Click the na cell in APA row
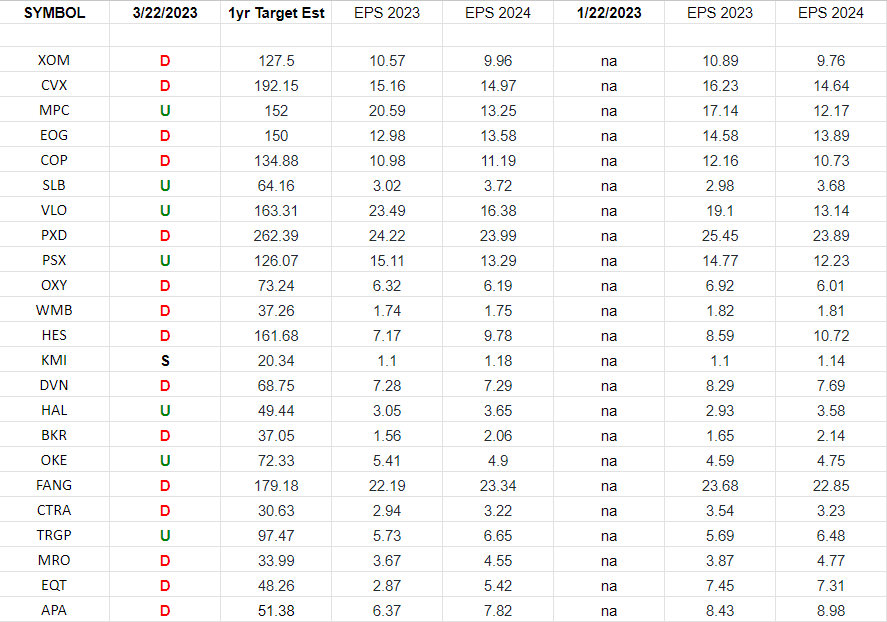The height and width of the screenshot is (622, 887). click(x=609, y=611)
